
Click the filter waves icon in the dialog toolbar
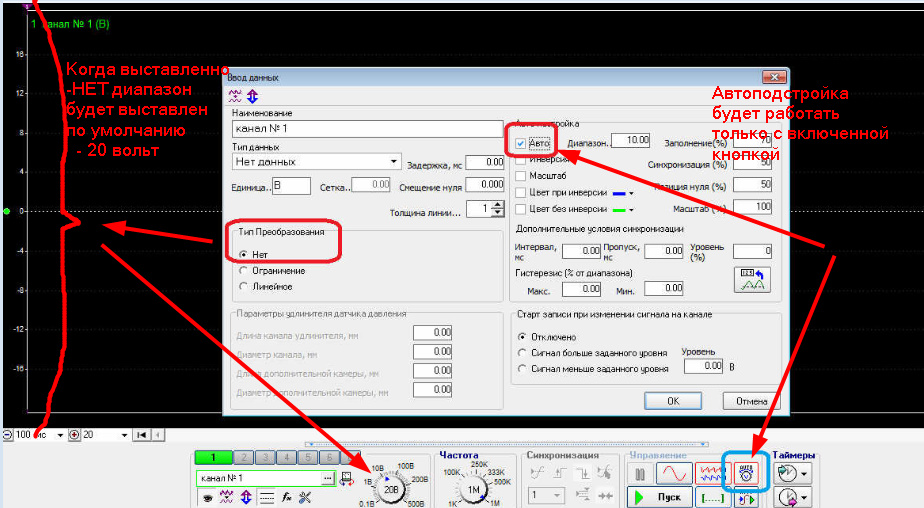click(235, 96)
